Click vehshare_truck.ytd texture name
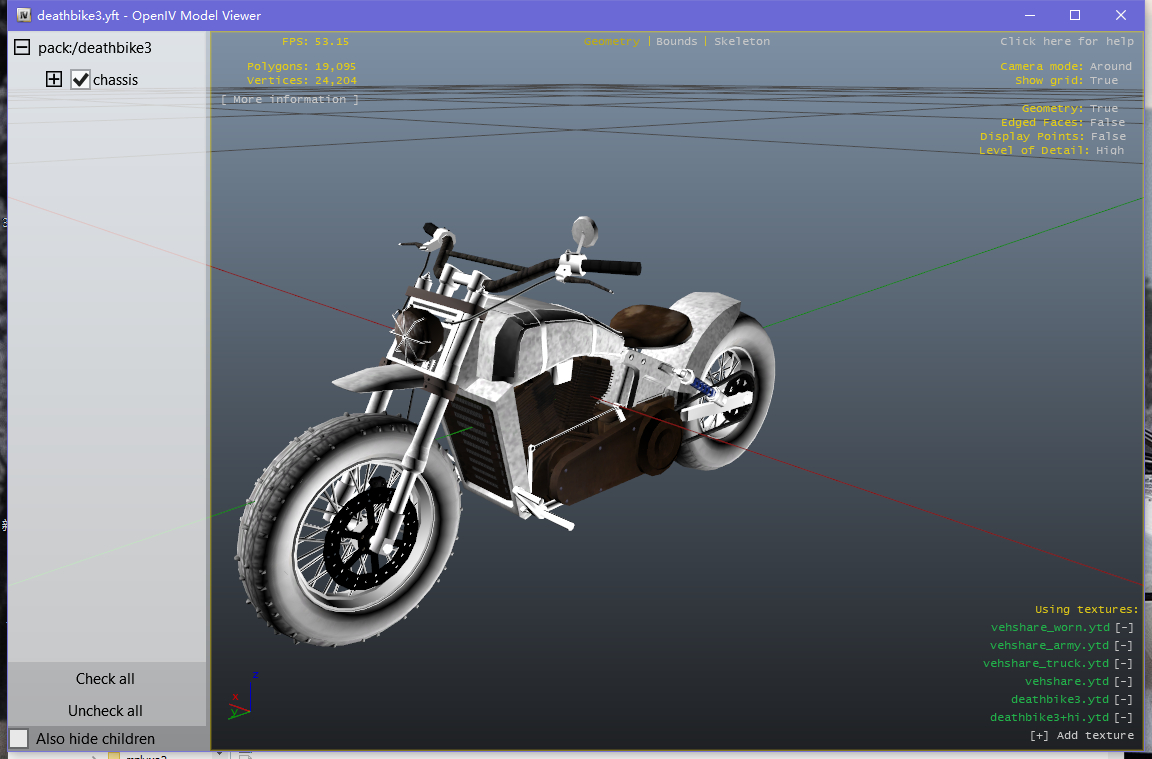Screen dimensions: 1152x759 click(1046, 663)
